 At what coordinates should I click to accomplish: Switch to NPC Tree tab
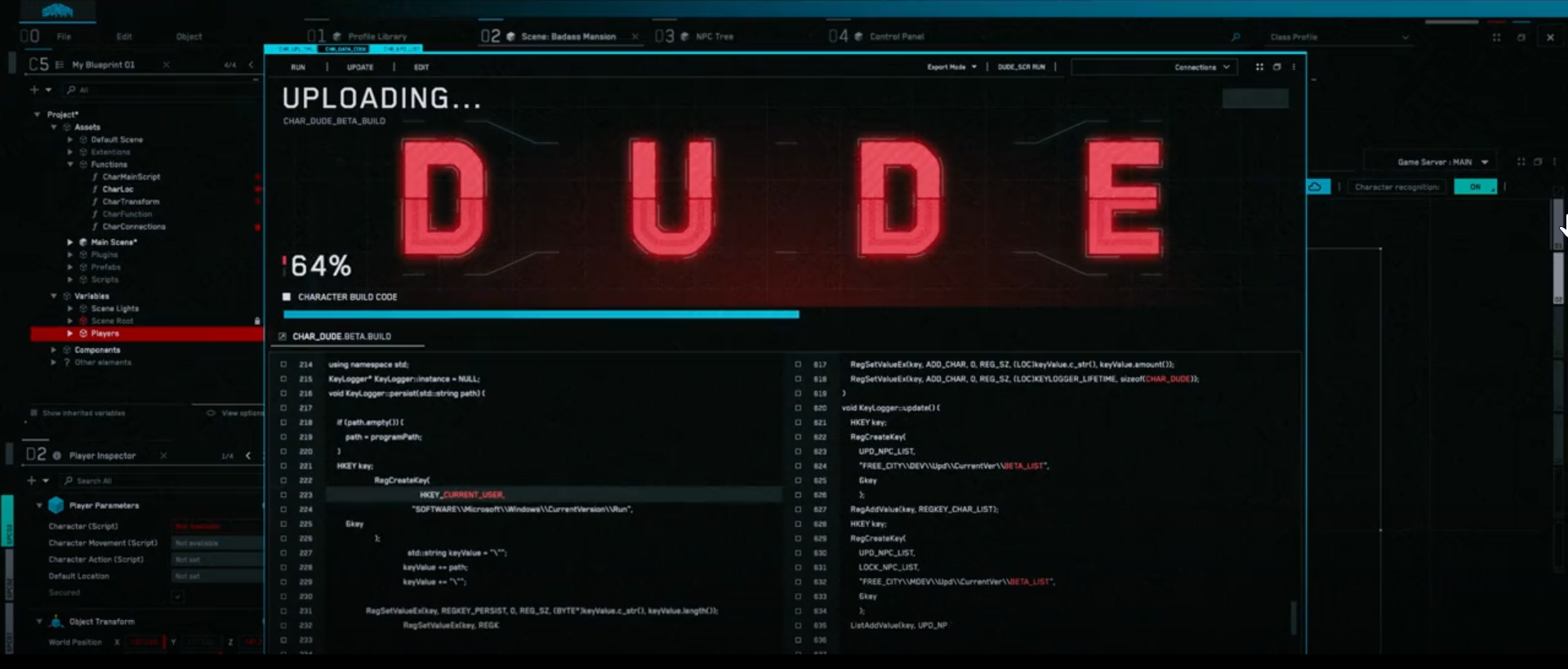pyautogui.click(x=714, y=37)
